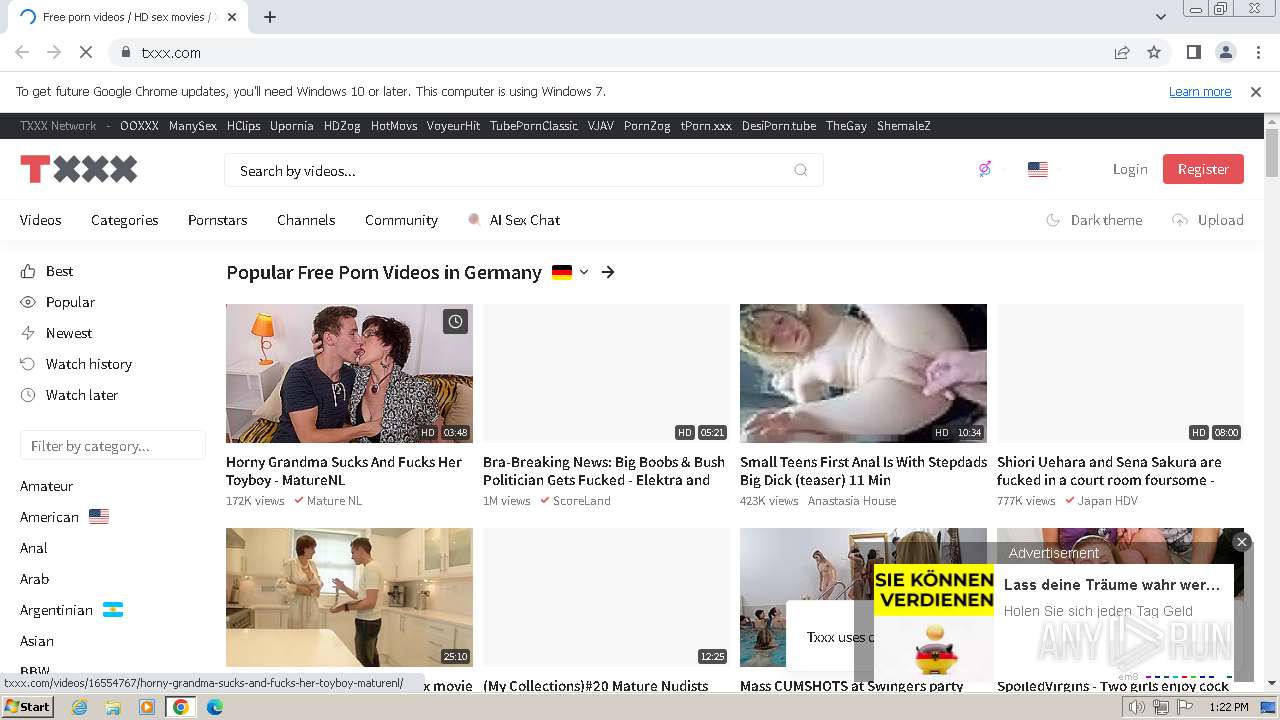The image size is (1280, 720).
Task: Open Watch history in the sidebar
Action: tap(76, 364)
